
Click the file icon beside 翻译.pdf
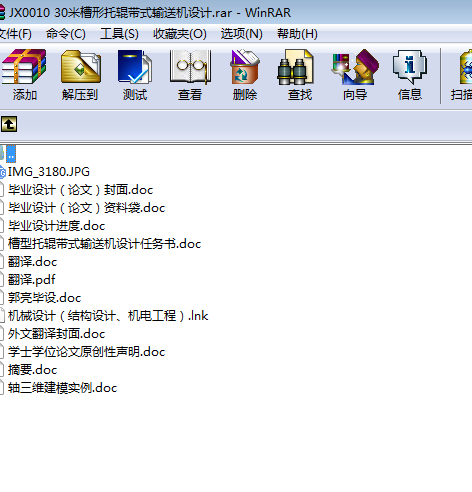pos(2,280)
